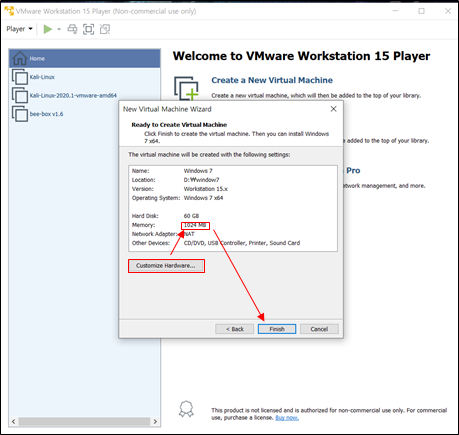
Task: Click the VMware logo in title bar
Action: coord(9,11)
